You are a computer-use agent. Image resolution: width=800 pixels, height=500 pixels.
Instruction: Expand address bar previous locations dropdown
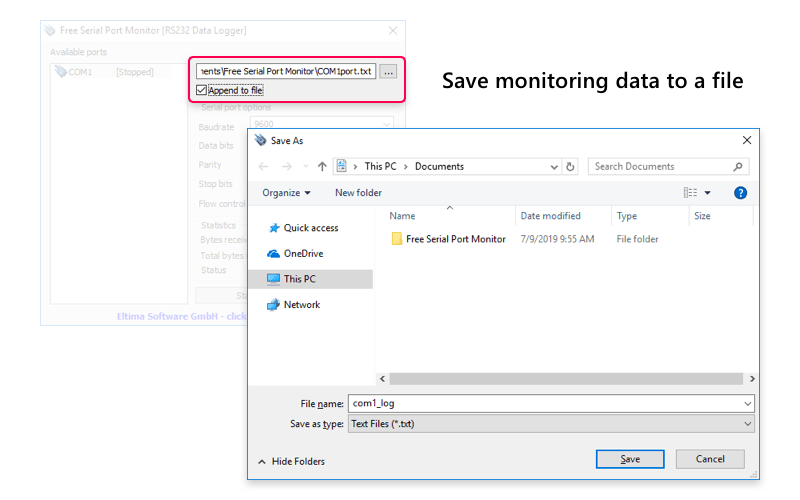coord(554,167)
